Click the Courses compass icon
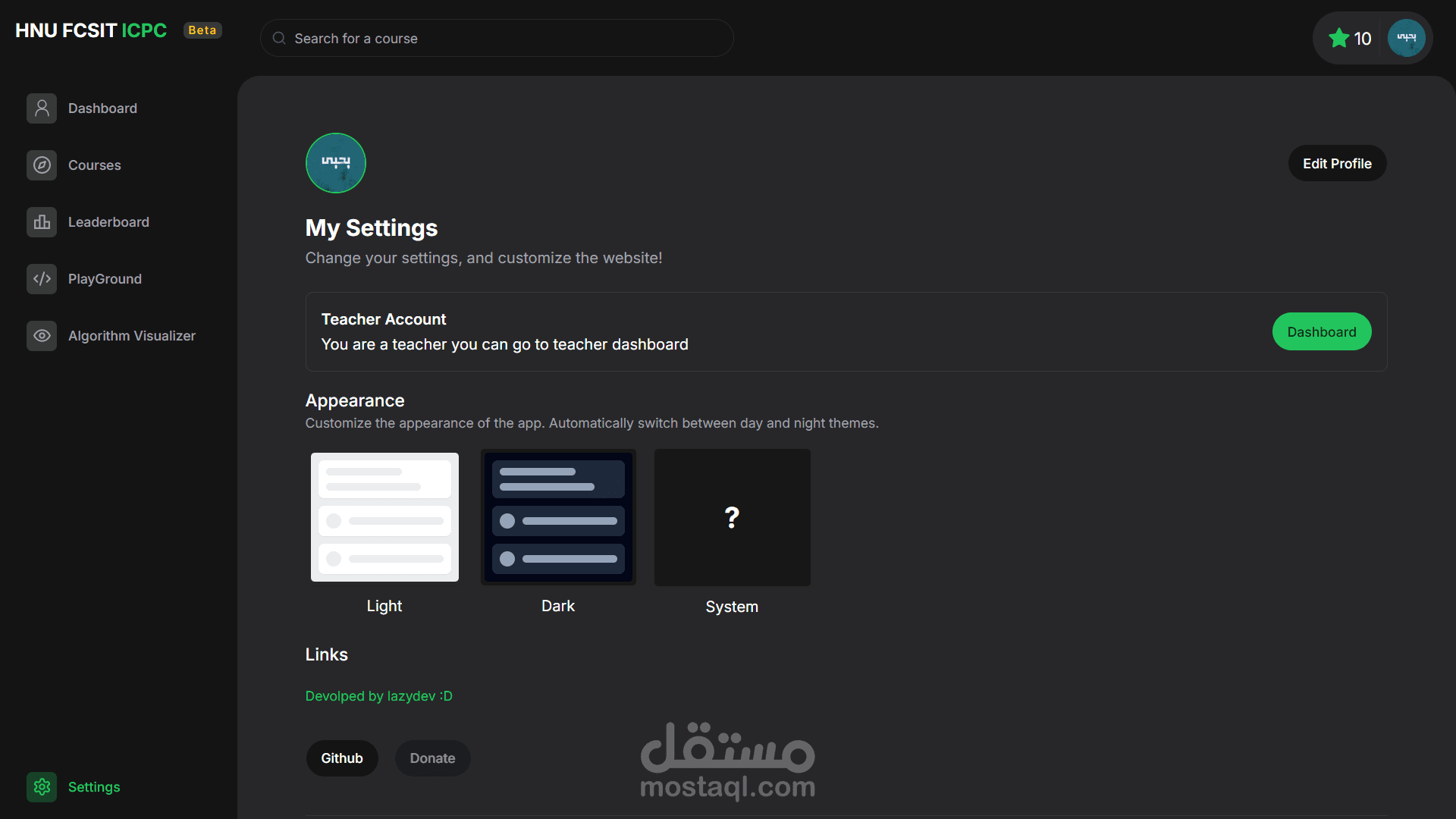 (42, 165)
